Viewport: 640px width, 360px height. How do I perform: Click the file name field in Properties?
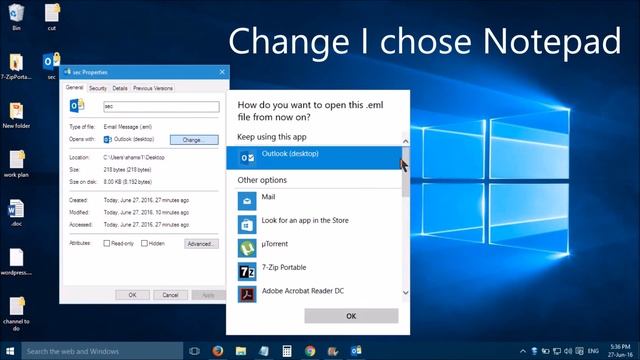(161, 107)
